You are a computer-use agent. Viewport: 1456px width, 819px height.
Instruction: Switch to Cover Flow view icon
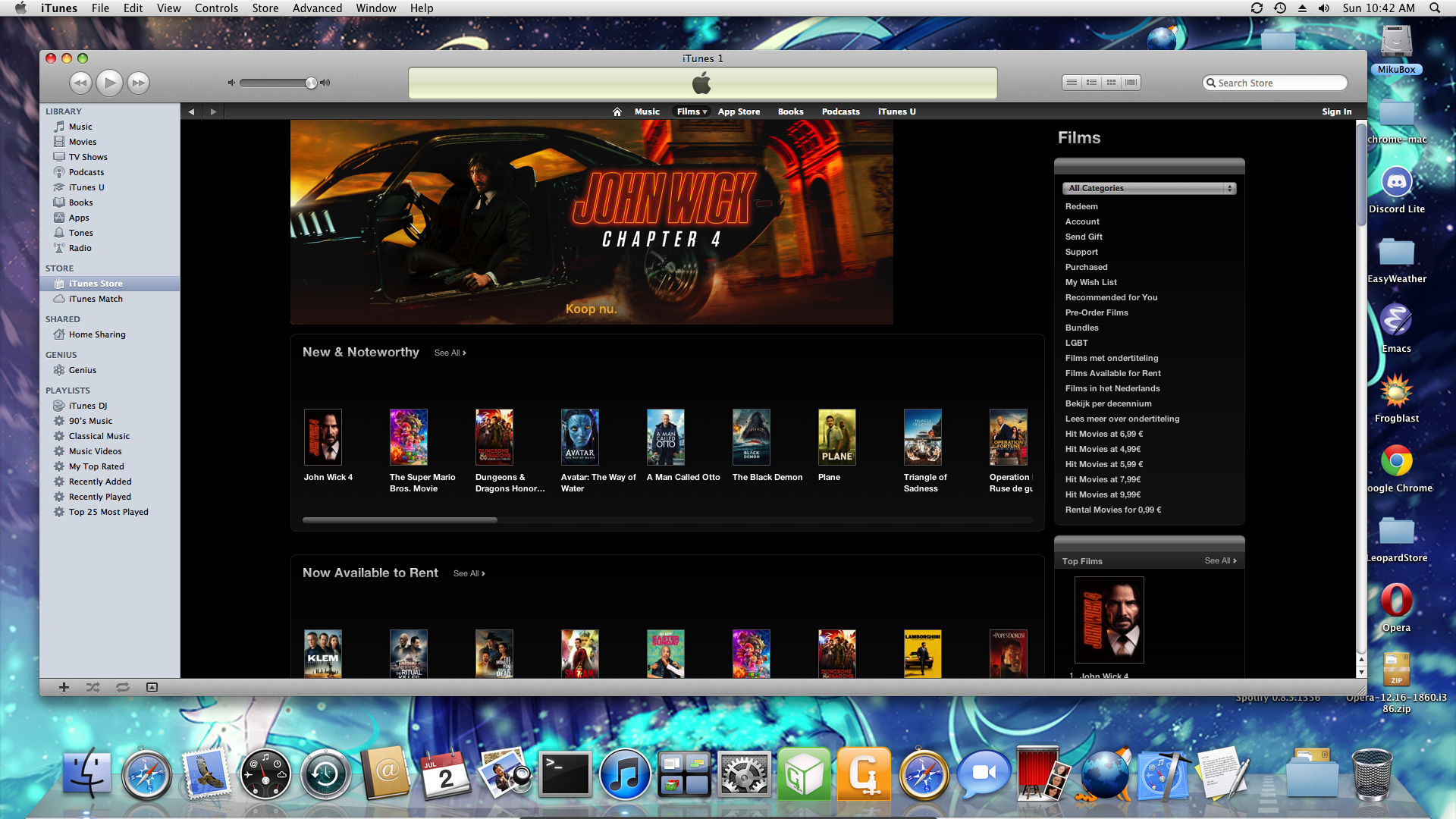coord(1131,83)
